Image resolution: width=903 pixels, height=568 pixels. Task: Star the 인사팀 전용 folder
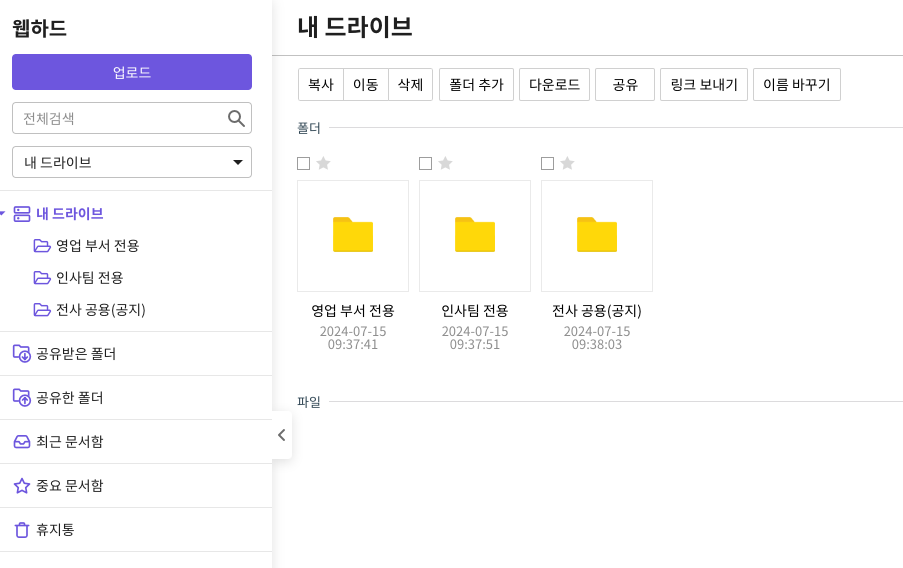445,163
